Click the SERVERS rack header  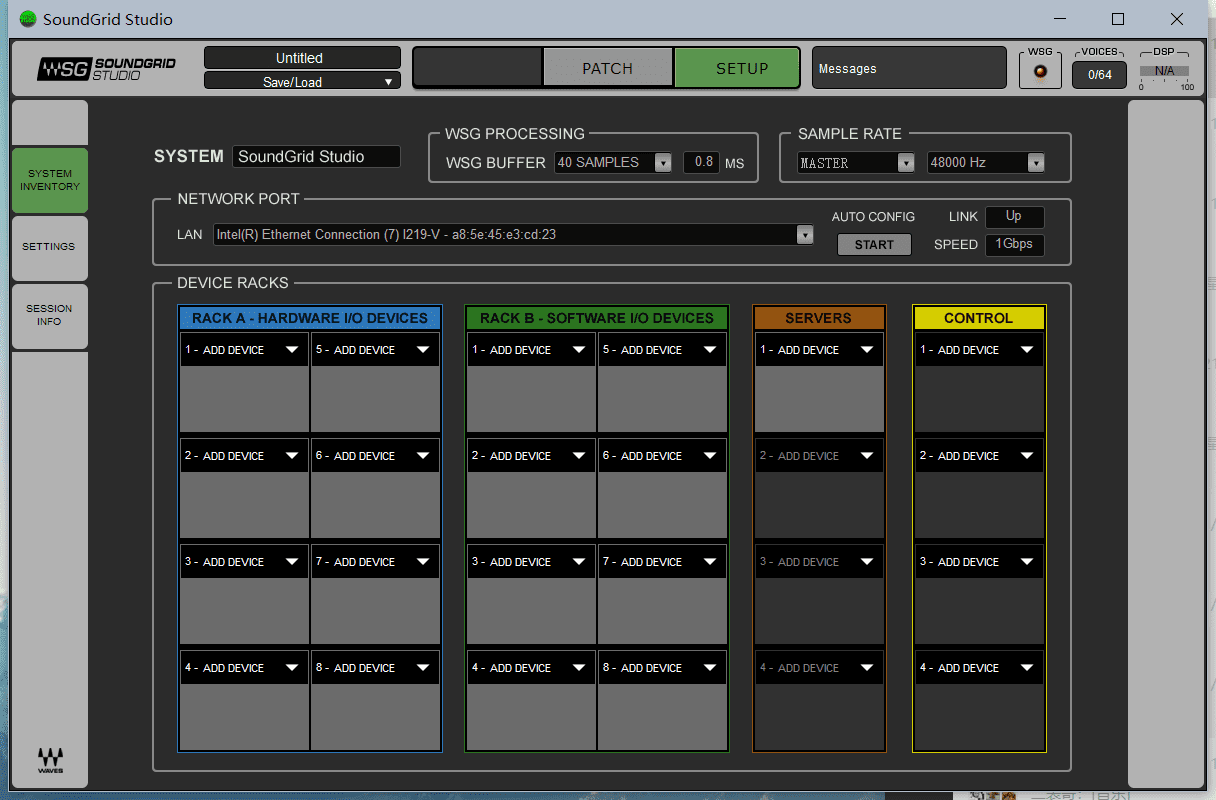pos(819,318)
